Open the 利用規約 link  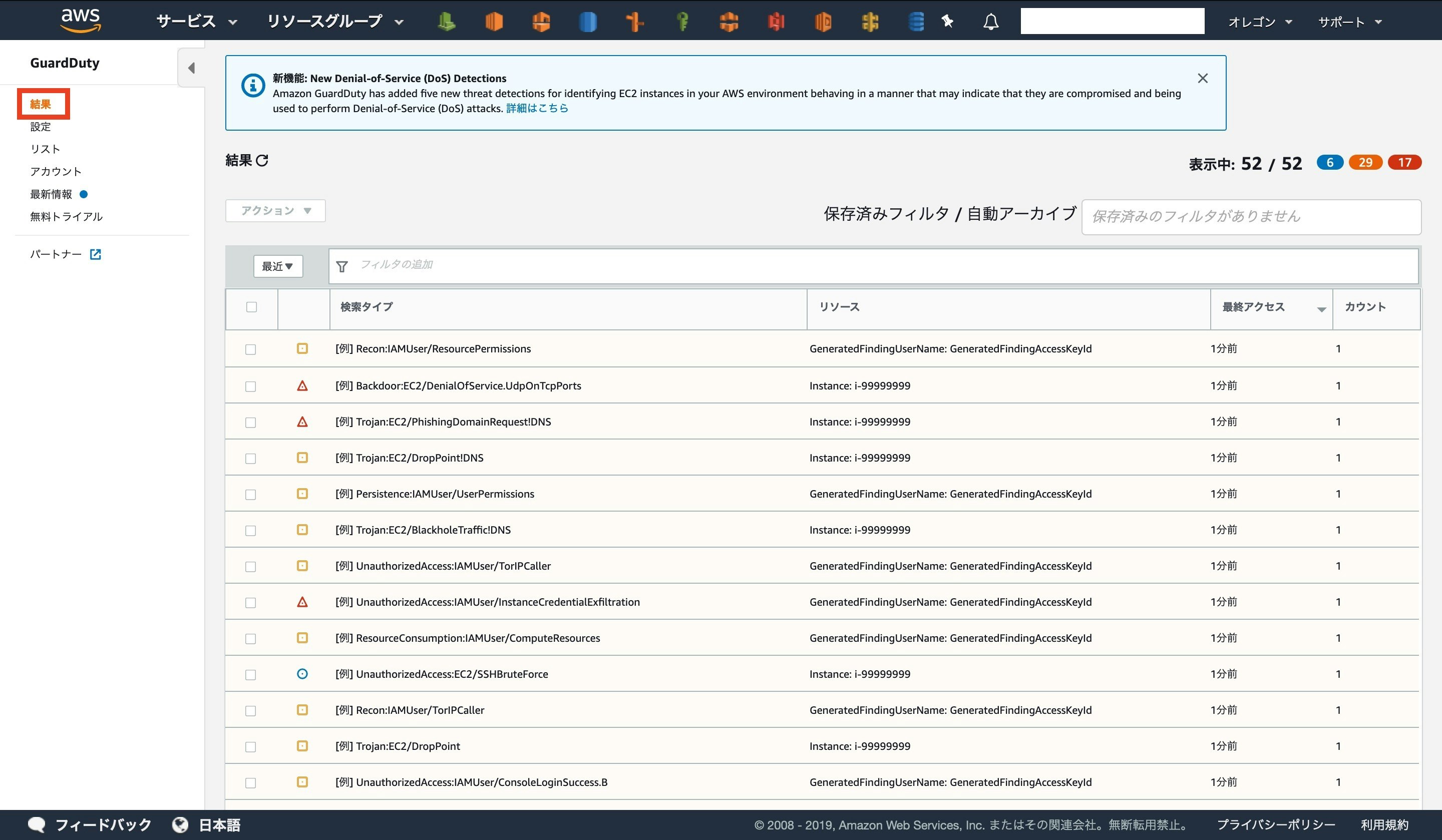[x=1384, y=824]
